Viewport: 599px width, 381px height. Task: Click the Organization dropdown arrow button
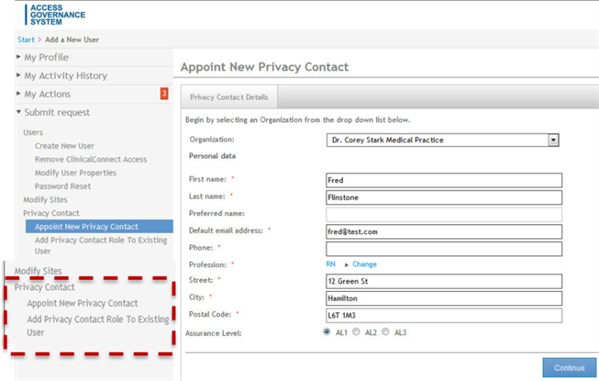click(x=553, y=140)
